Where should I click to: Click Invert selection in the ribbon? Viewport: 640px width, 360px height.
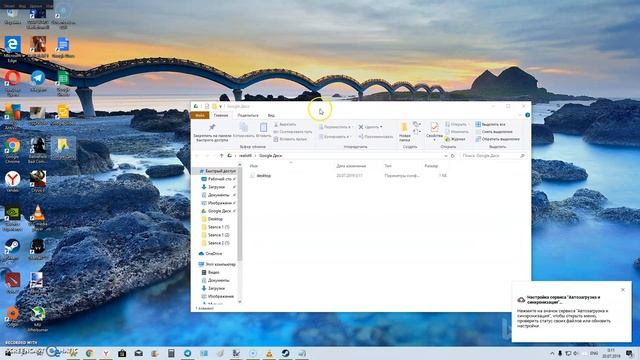coord(498,139)
